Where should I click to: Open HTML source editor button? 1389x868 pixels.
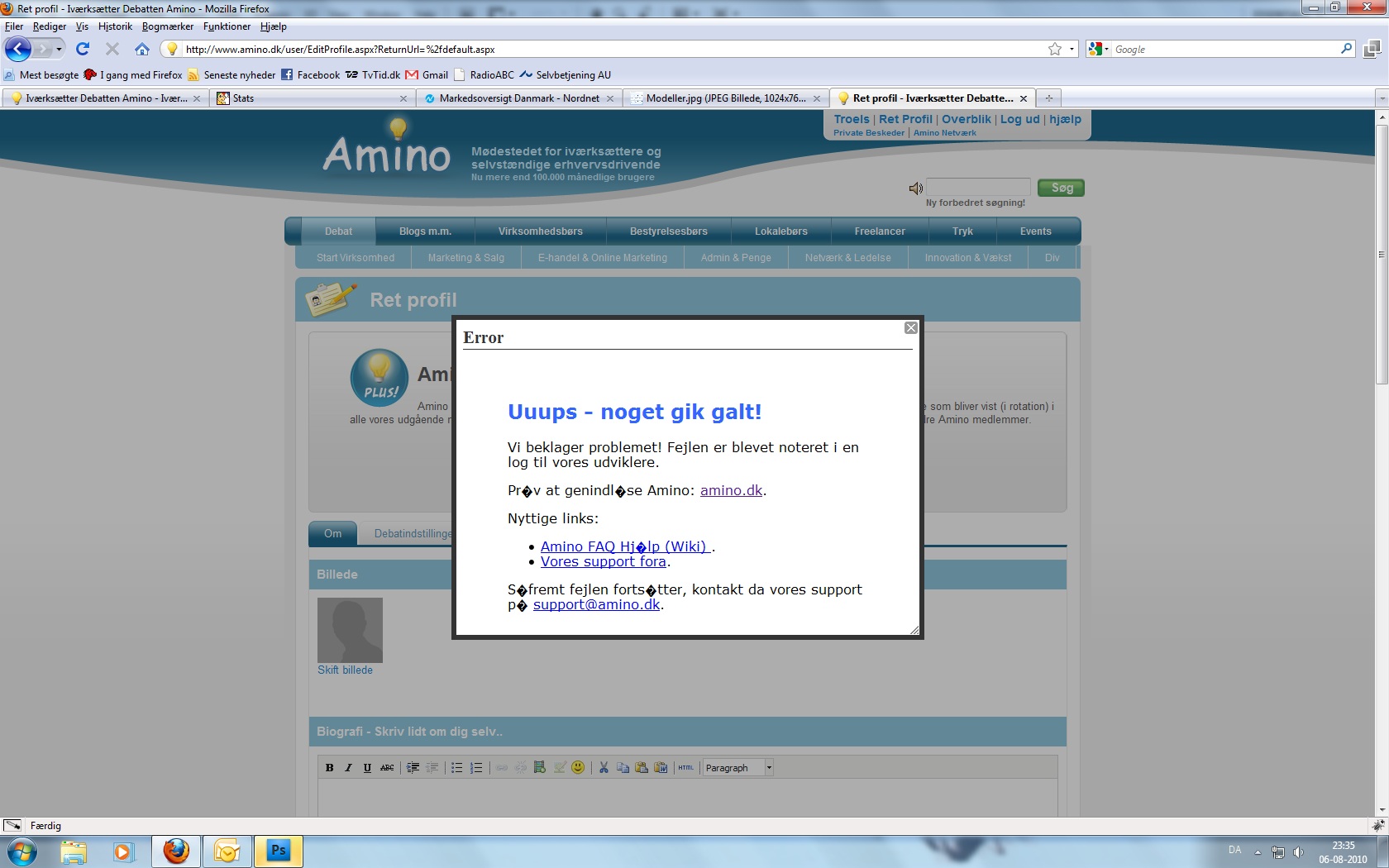point(685,767)
